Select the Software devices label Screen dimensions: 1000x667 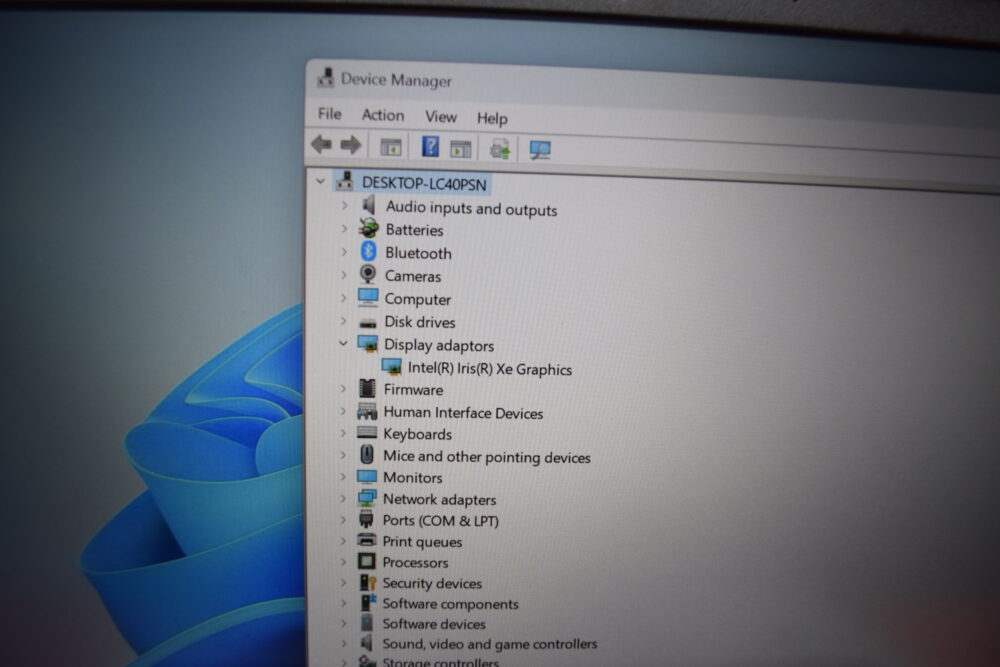(x=434, y=624)
